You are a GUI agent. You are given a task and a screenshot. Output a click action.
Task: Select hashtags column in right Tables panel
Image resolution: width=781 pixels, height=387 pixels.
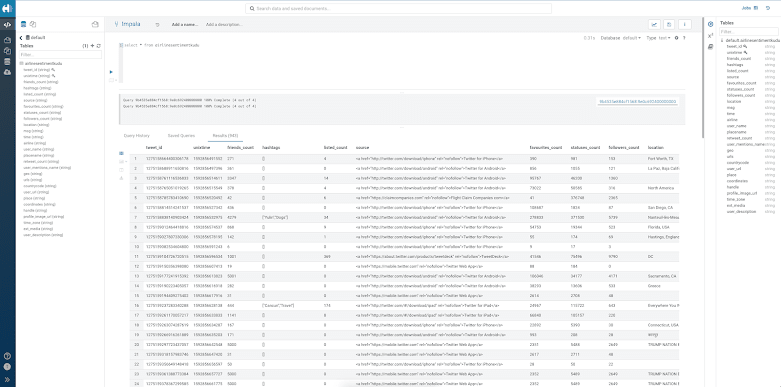click(x=735, y=65)
